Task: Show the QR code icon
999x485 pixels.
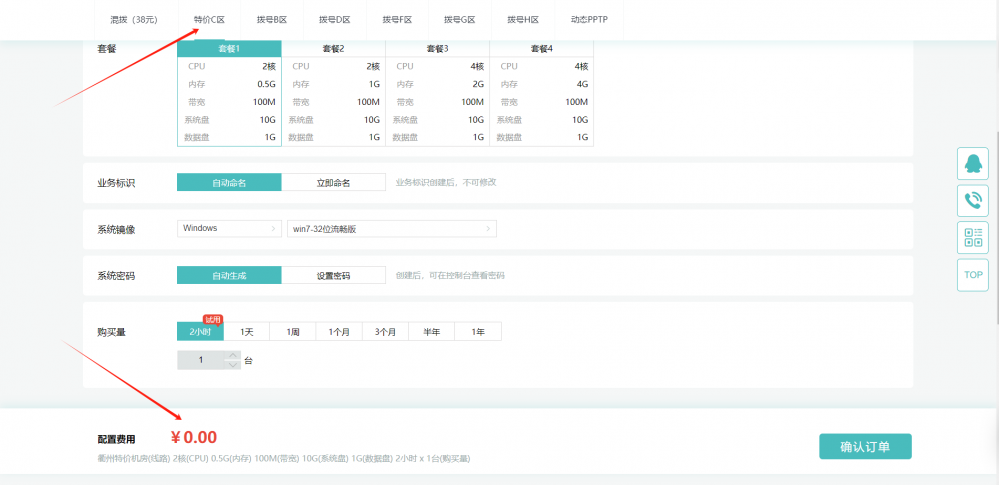Action: click(972, 237)
